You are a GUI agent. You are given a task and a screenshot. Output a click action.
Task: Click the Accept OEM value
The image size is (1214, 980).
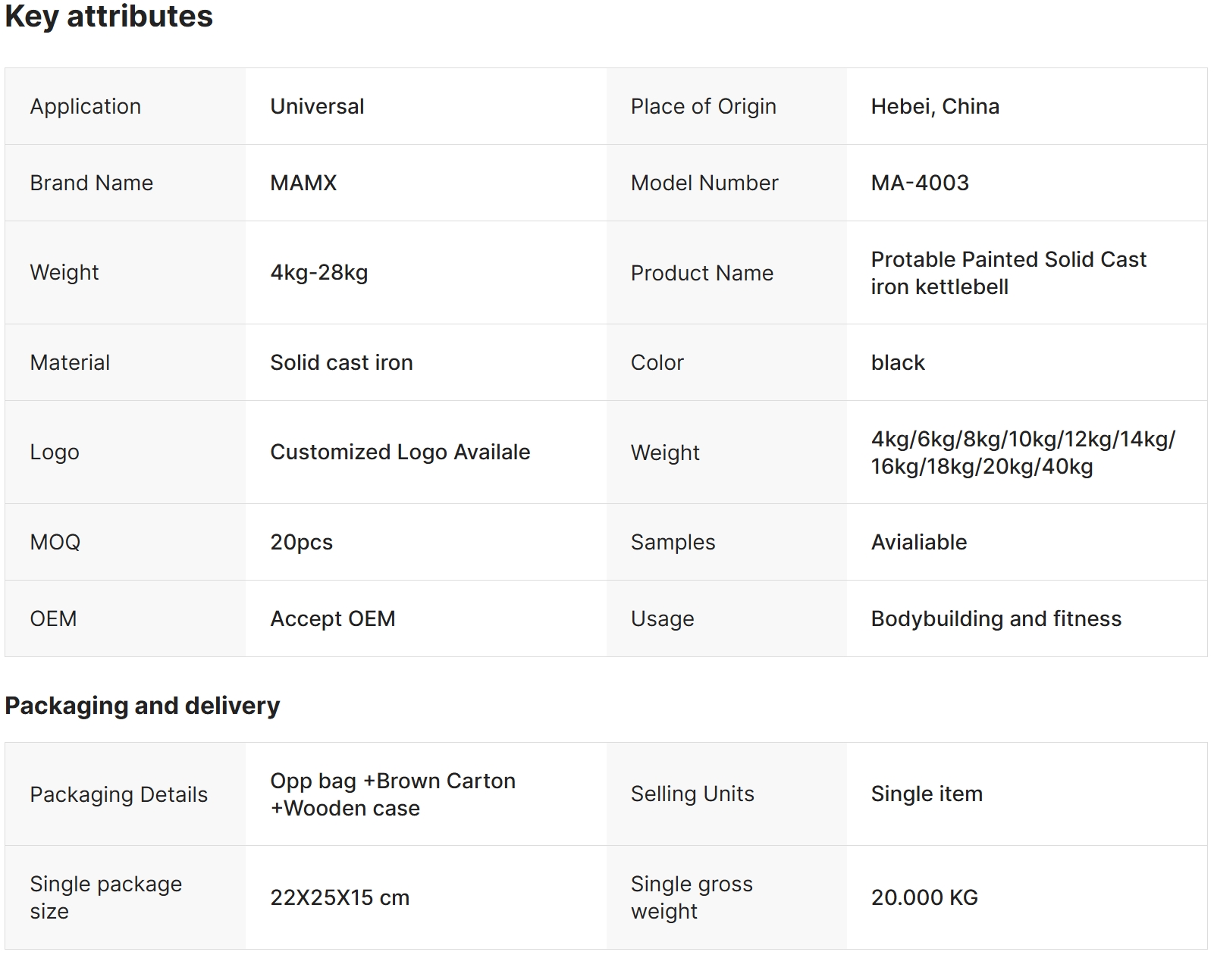332,618
